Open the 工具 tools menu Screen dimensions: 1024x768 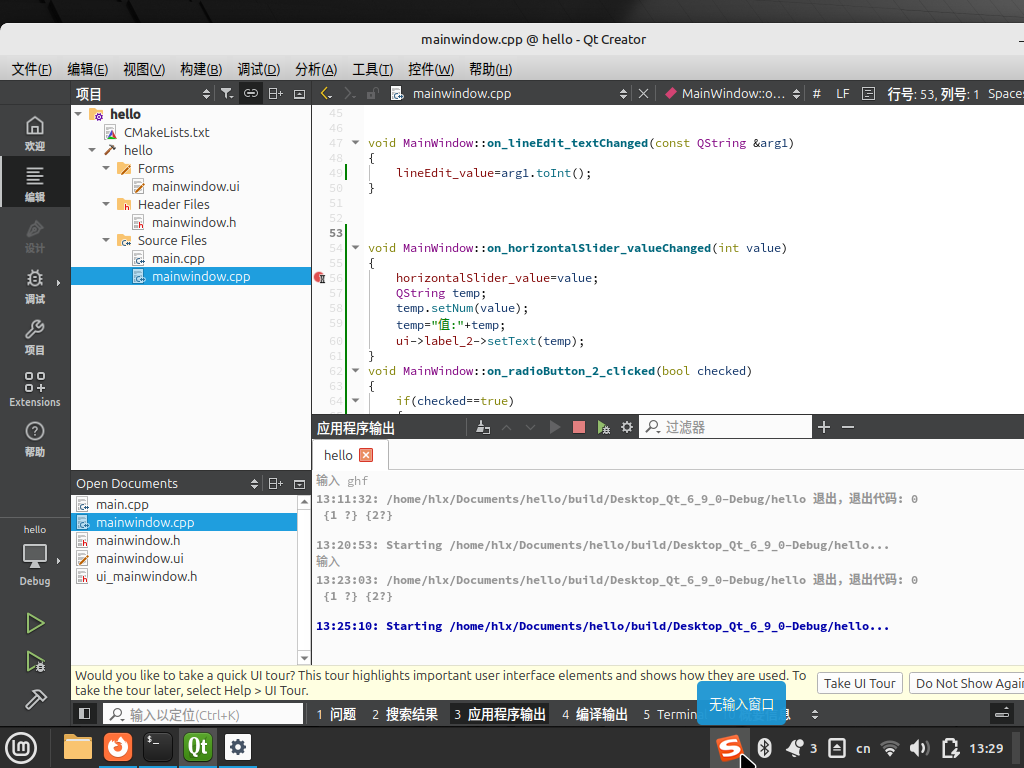pos(373,69)
